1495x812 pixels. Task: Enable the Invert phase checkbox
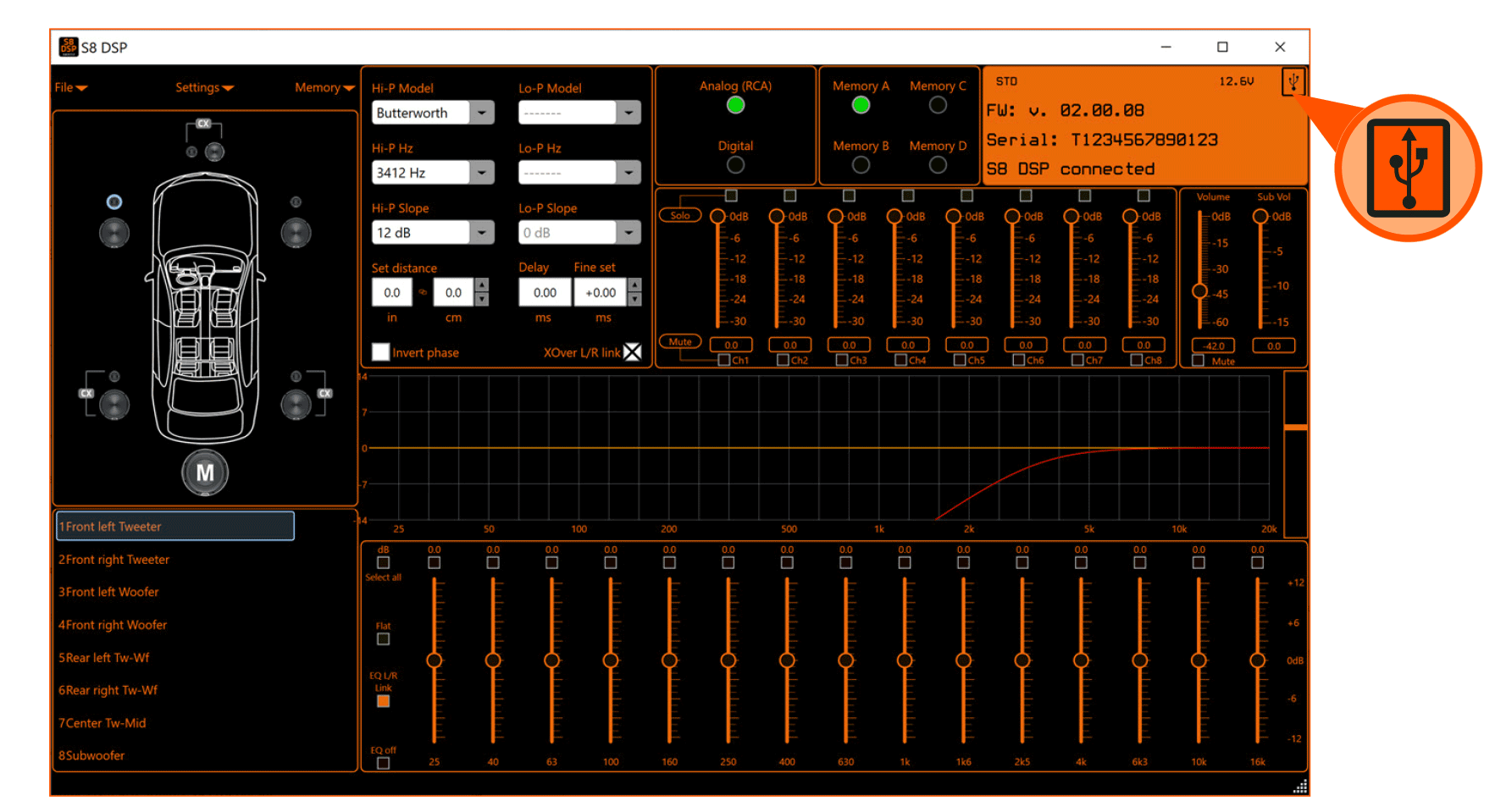pos(381,351)
